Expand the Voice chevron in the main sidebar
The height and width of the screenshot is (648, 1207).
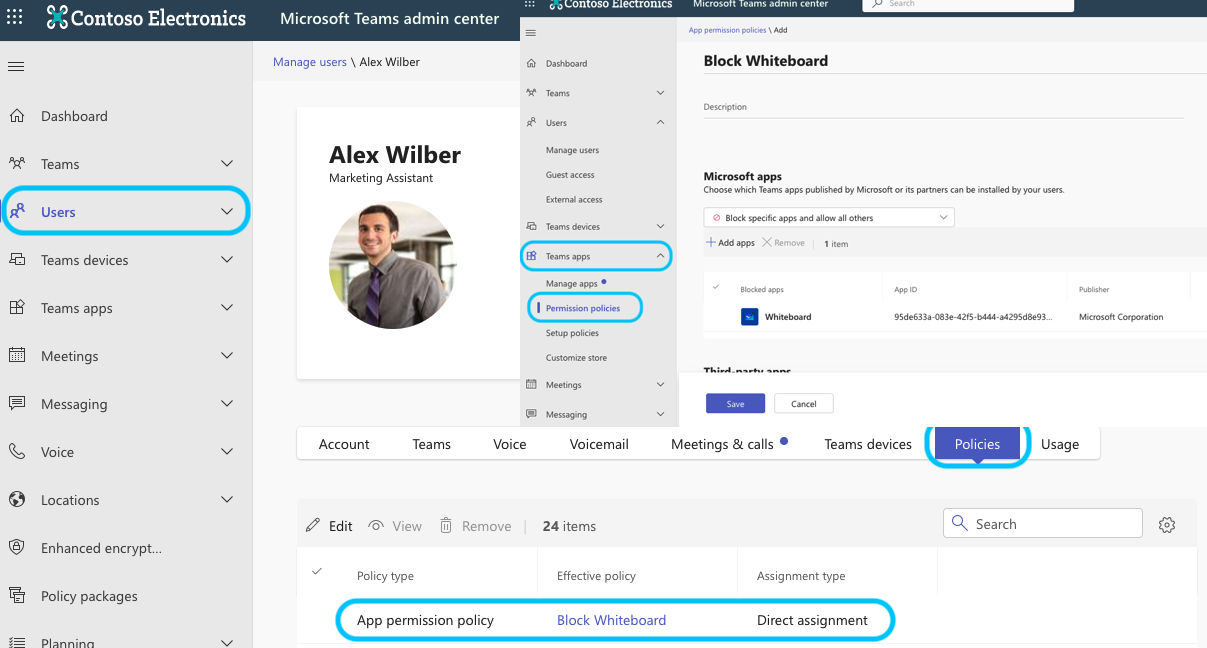[x=227, y=452]
